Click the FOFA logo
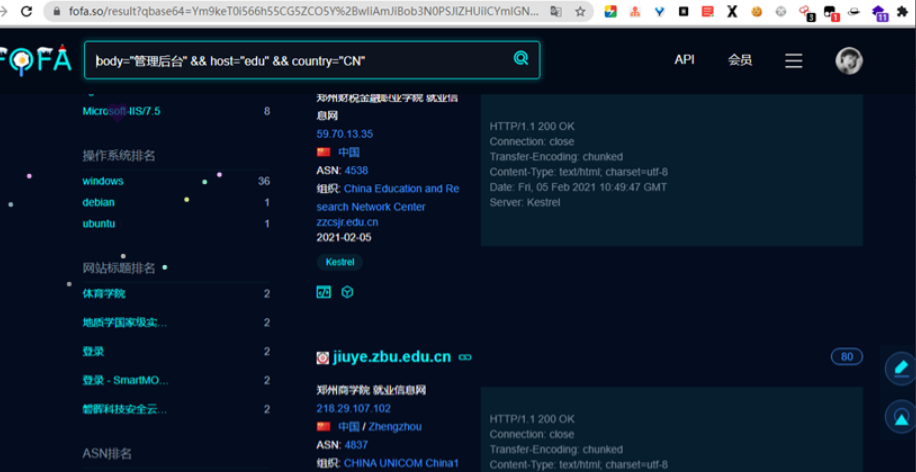 coord(35,60)
